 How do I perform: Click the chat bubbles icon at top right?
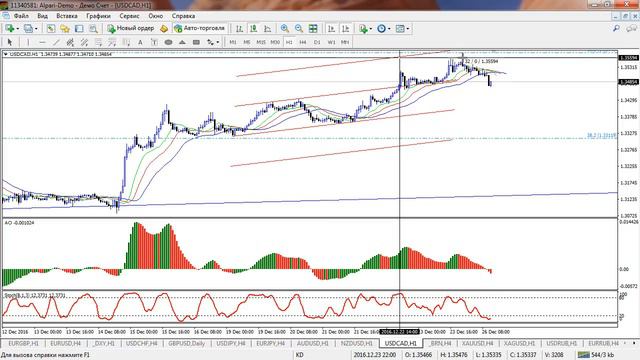(x=631, y=28)
